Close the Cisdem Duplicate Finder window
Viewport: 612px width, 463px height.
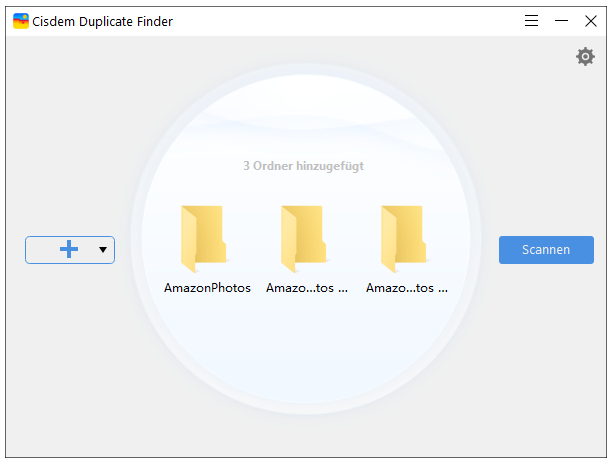click(591, 21)
